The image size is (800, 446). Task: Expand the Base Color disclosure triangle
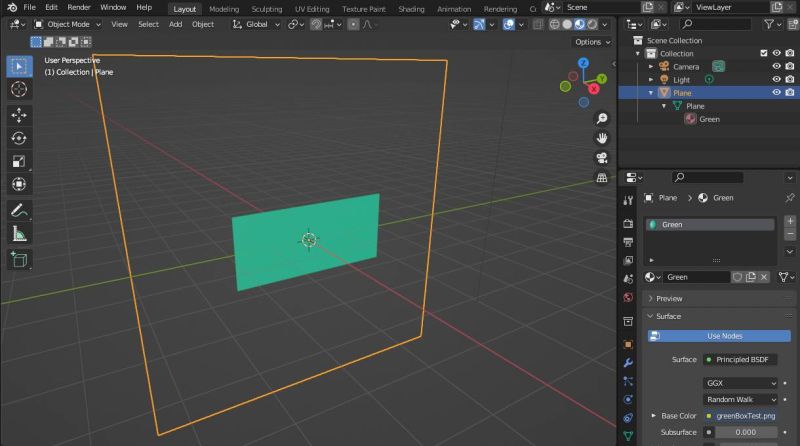(x=653, y=416)
